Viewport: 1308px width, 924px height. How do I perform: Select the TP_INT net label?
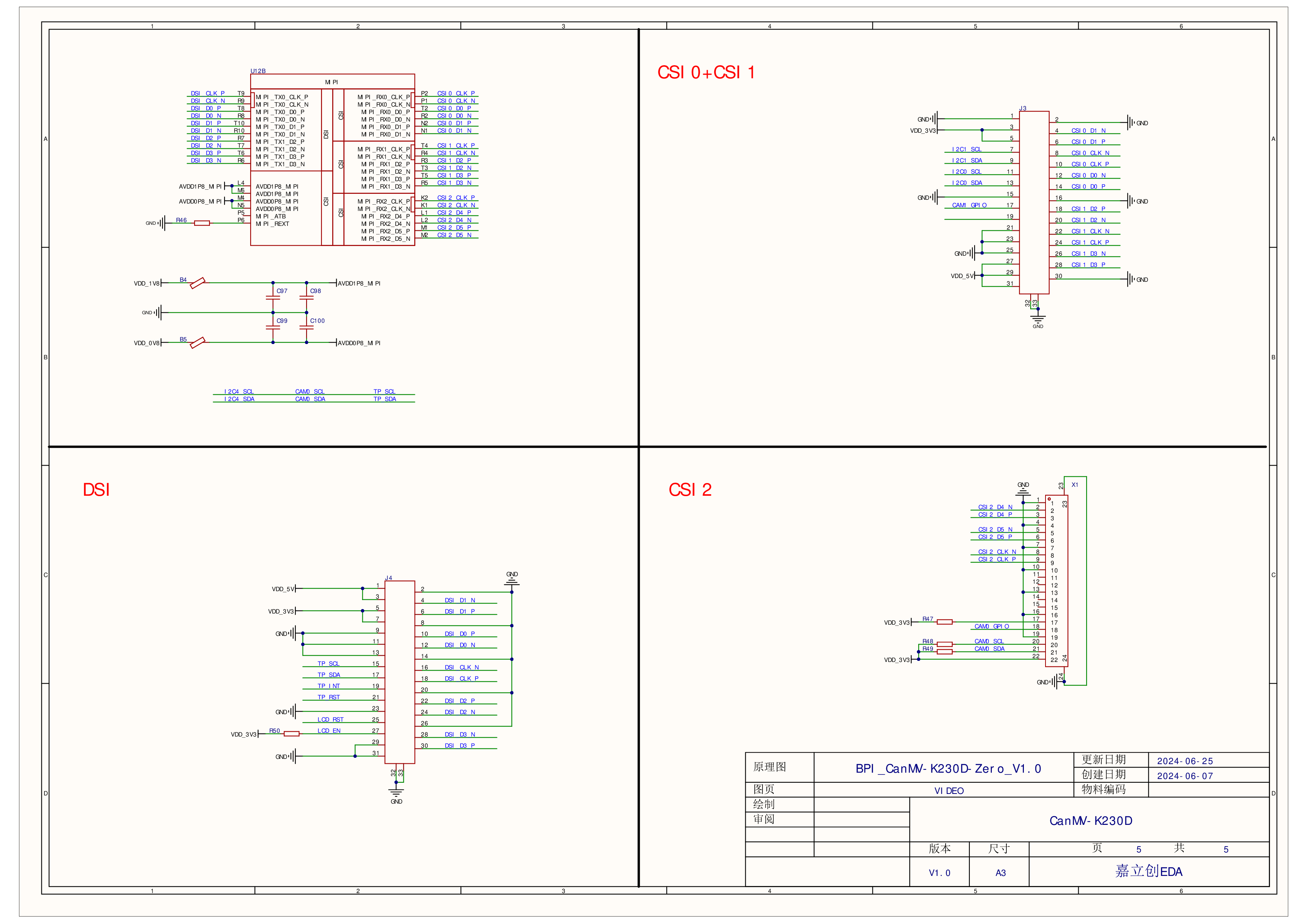point(329,686)
